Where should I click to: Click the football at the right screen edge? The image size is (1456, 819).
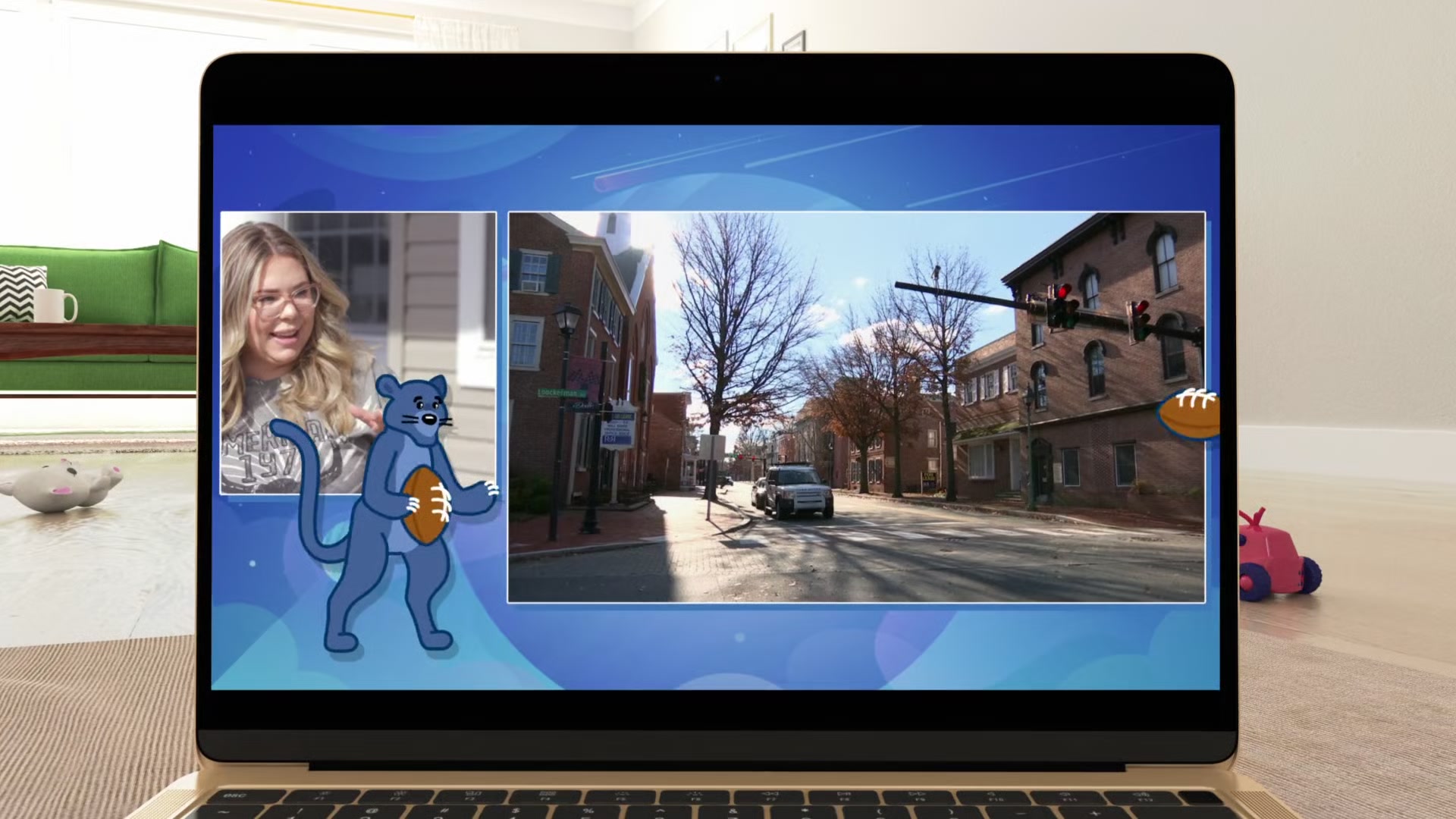point(1191,414)
